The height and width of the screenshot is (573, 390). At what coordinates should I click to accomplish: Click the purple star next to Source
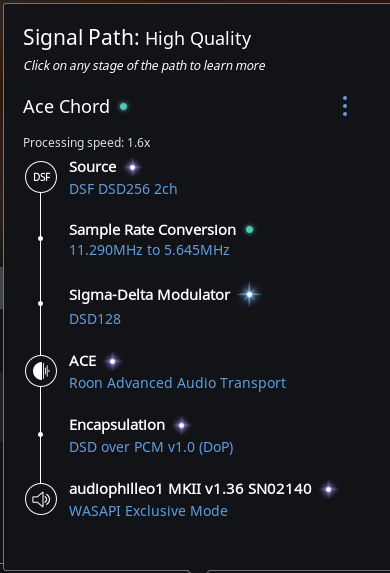[132, 167]
